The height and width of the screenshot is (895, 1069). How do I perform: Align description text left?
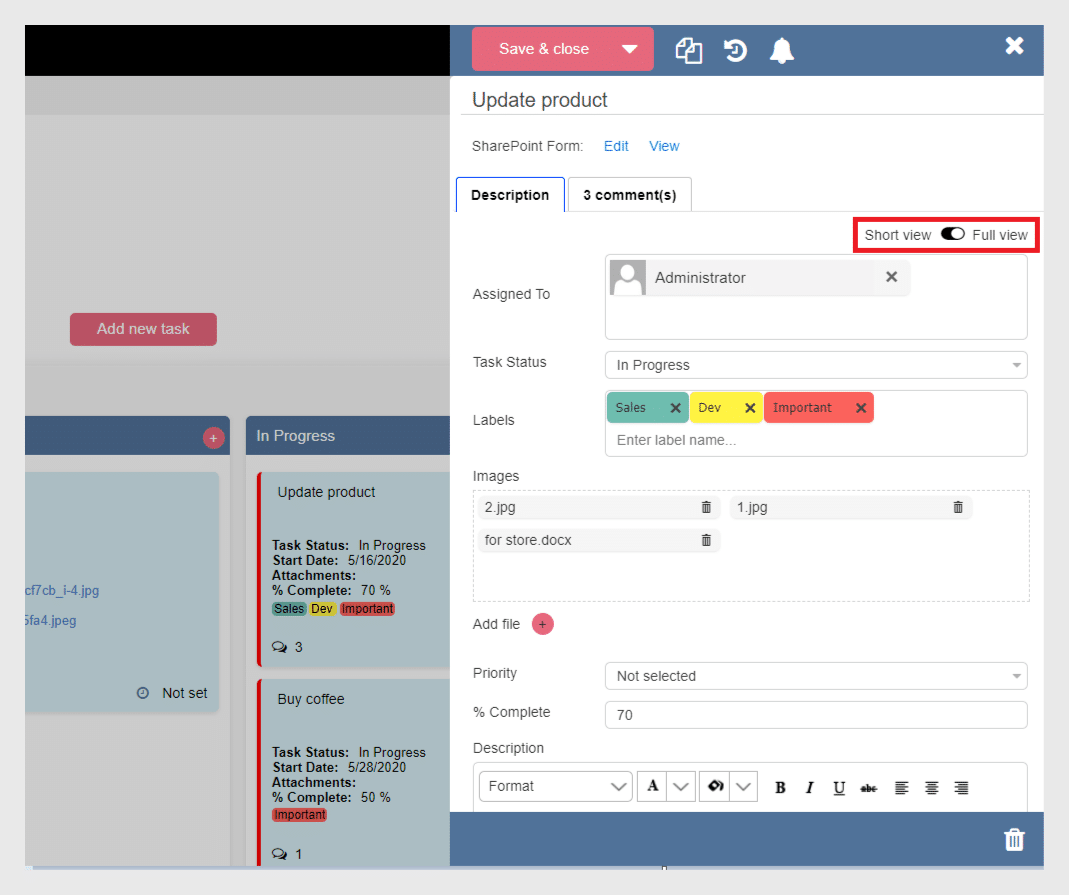point(901,787)
